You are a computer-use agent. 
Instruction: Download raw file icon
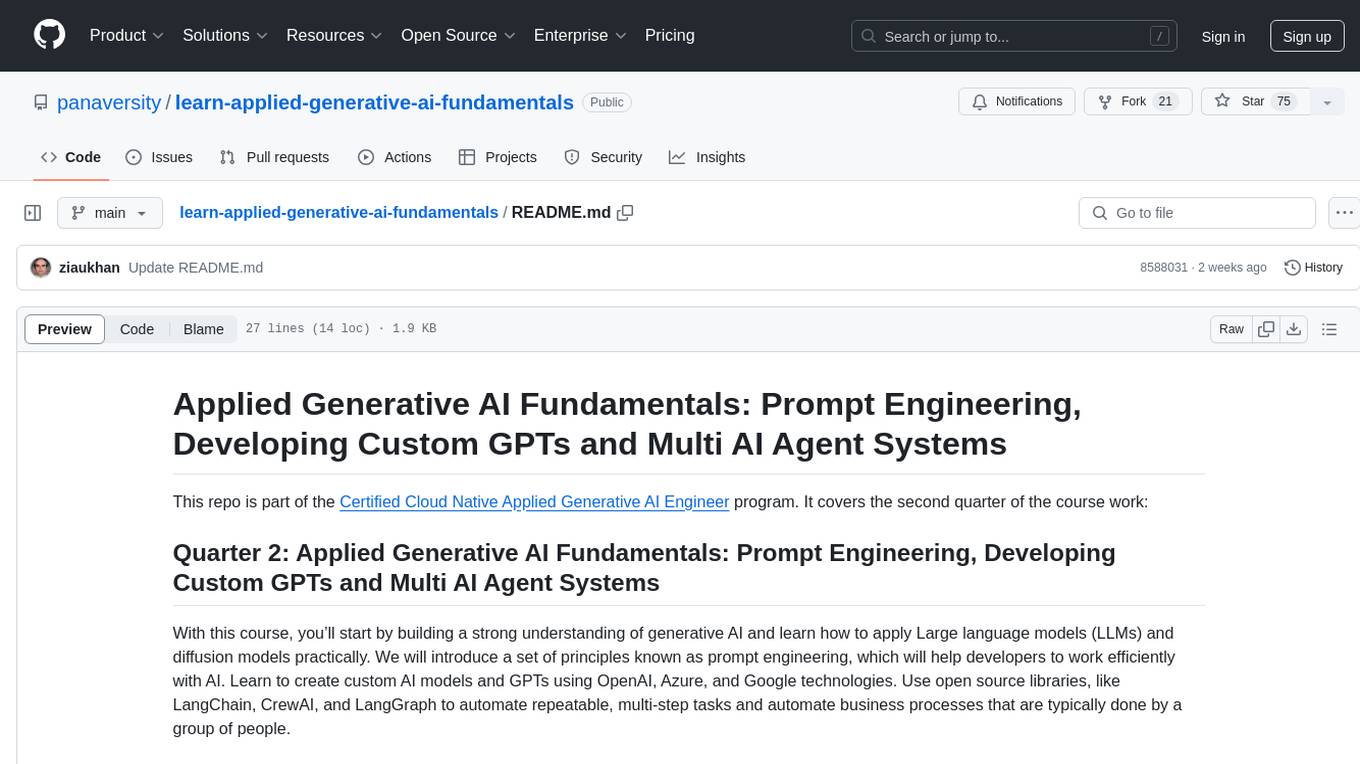tap(1293, 329)
